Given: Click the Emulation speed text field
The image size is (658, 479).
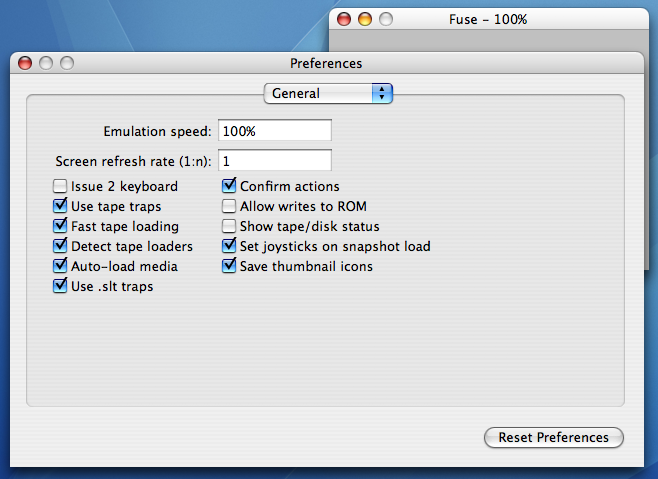Looking at the screenshot, I should (x=274, y=131).
